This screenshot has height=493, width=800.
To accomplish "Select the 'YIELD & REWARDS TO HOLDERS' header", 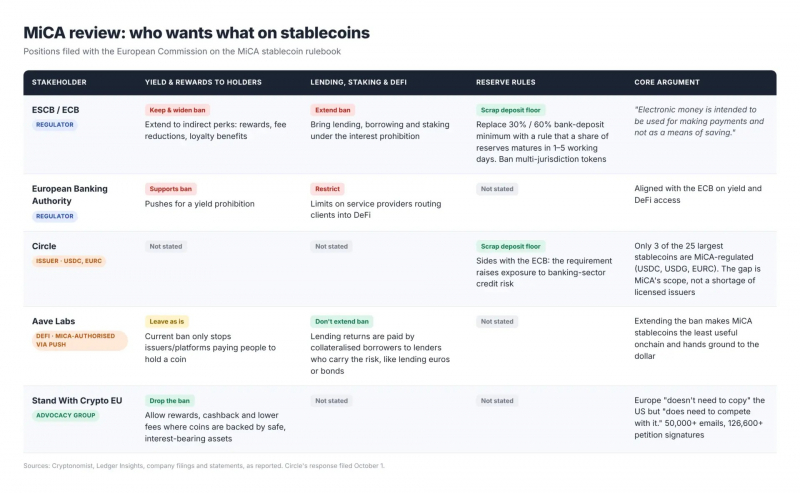I will pos(203,82).
